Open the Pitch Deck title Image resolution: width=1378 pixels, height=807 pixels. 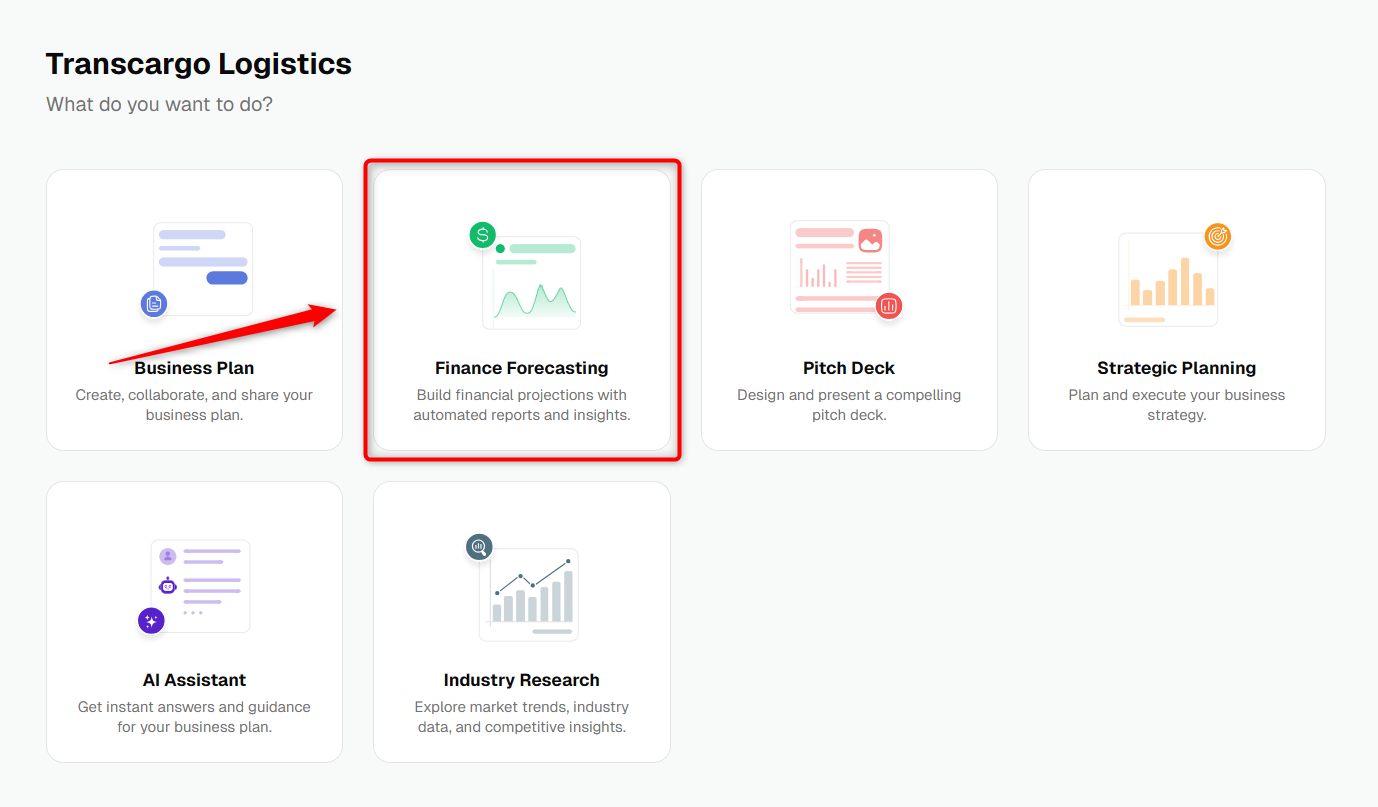click(x=849, y=368)
